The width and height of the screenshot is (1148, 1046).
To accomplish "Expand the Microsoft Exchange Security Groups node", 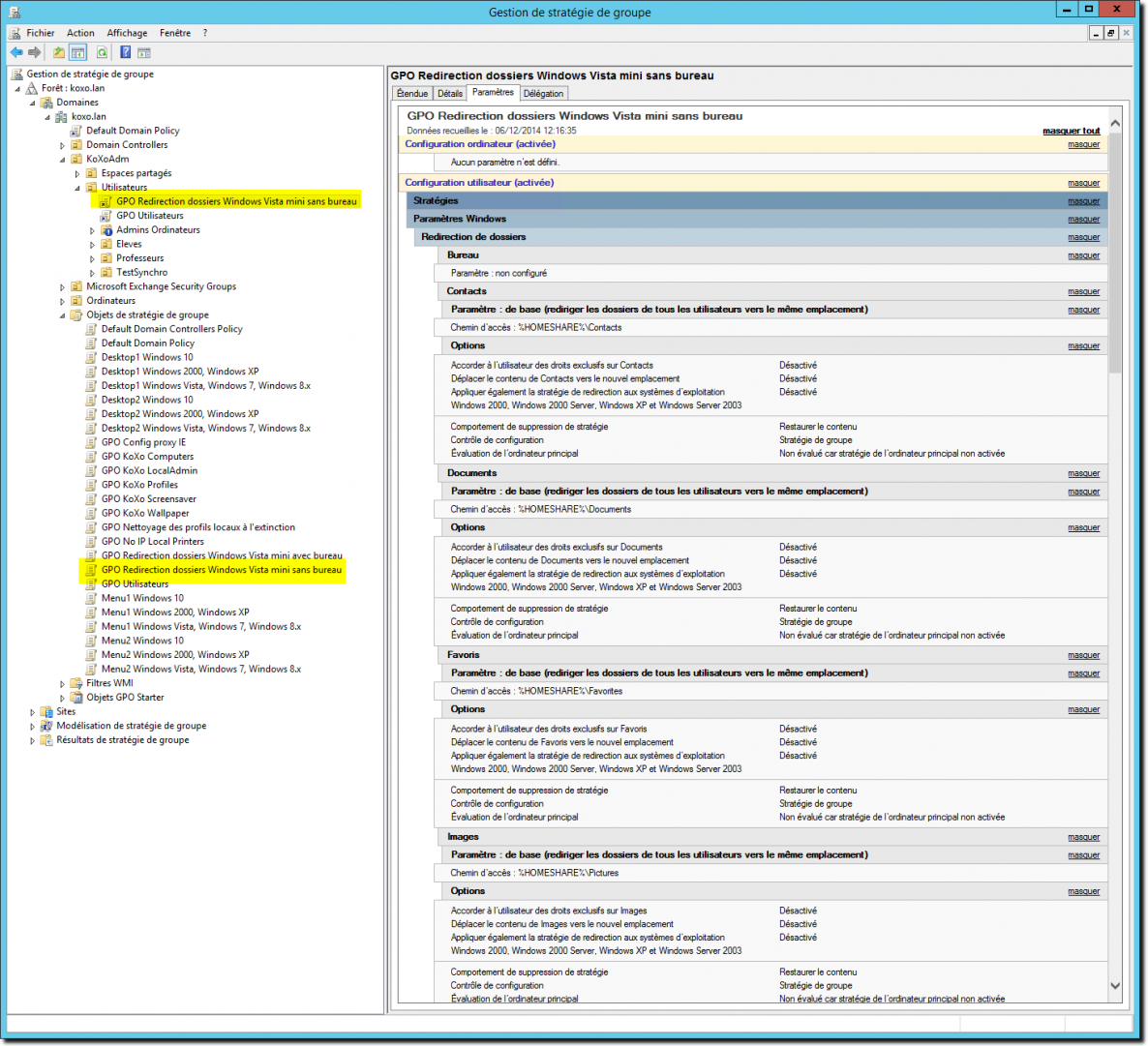I will pyautogui.click(x=62, y=287).
